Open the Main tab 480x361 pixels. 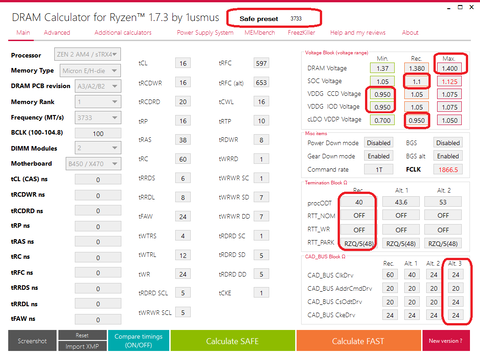coord(23,33)
